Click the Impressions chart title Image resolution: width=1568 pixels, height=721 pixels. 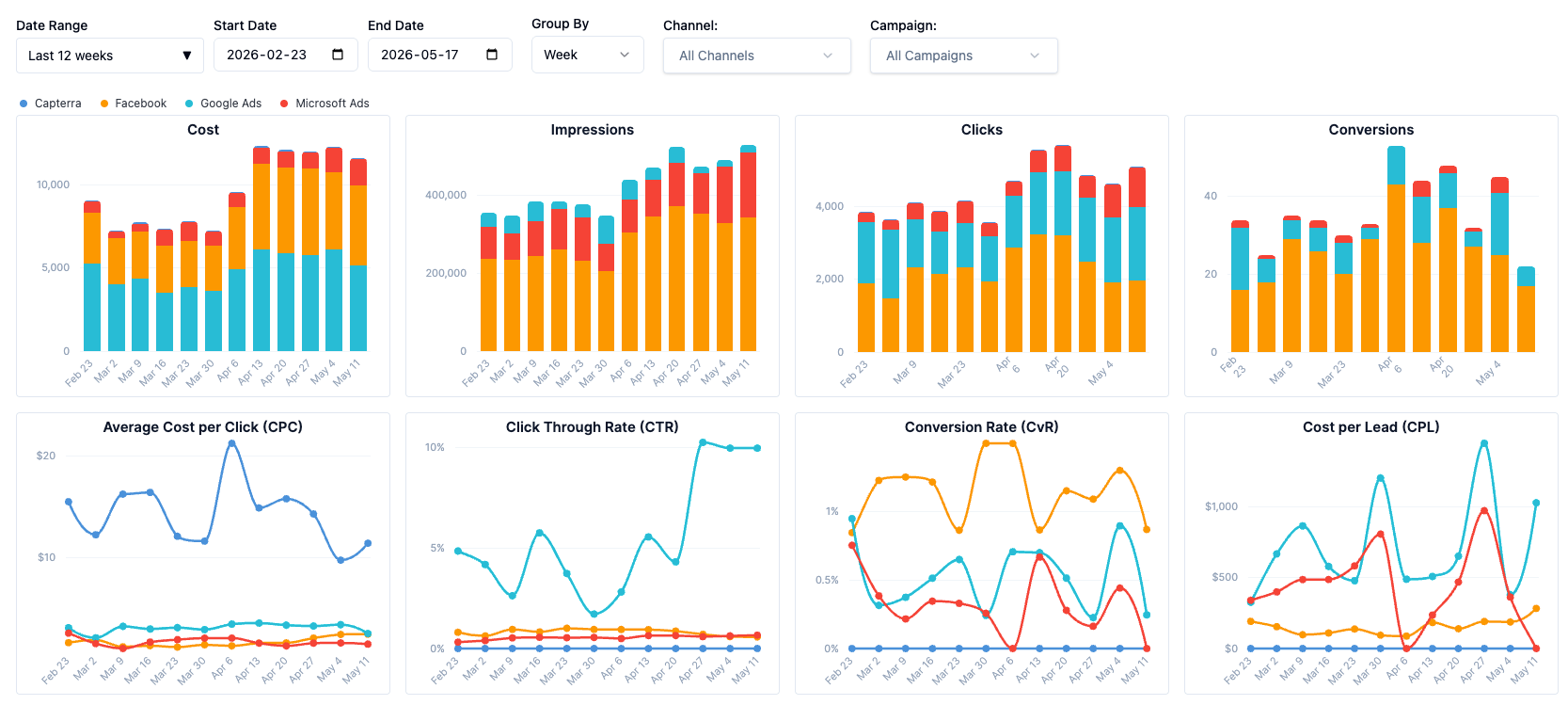click(593, 130)
